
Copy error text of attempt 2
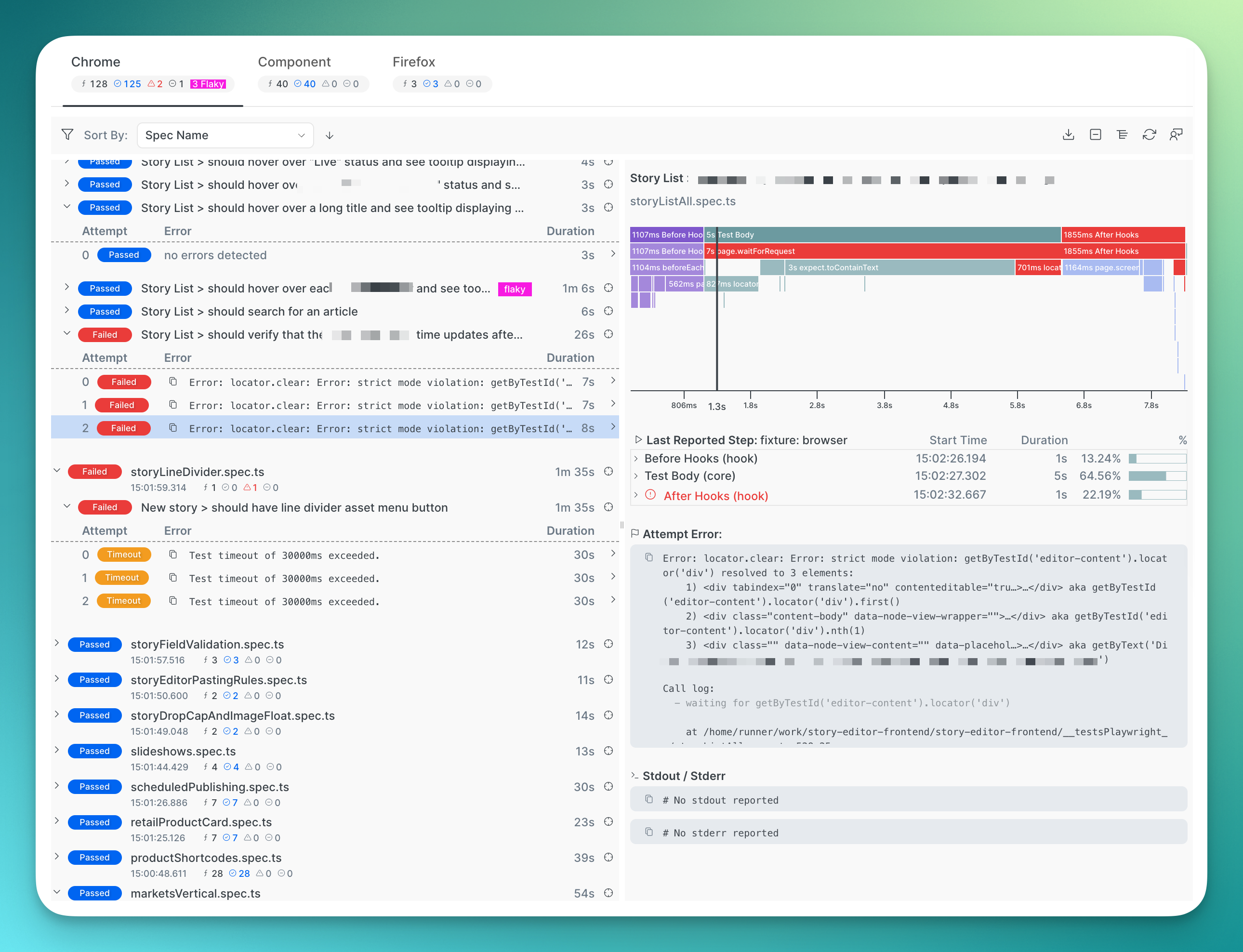(x=173, y=428)
